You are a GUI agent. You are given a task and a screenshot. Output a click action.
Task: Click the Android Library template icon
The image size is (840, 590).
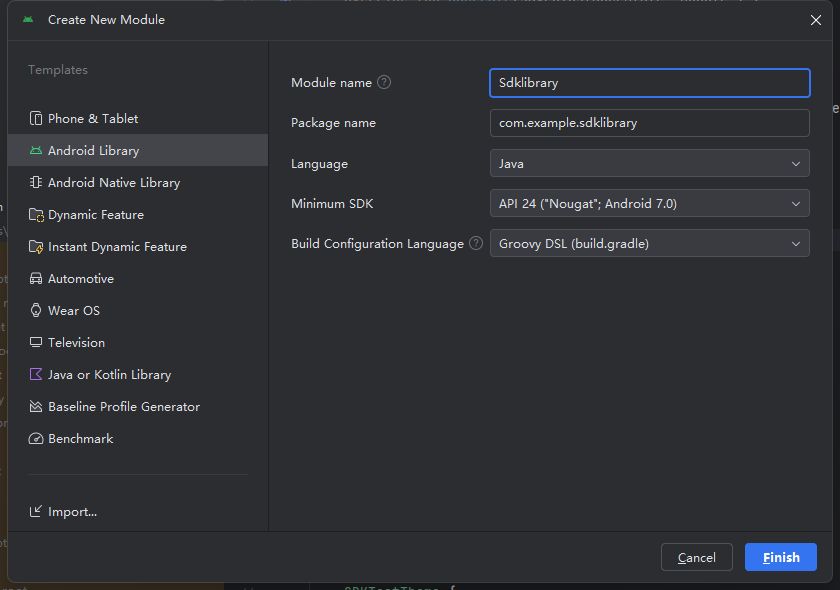36,151
